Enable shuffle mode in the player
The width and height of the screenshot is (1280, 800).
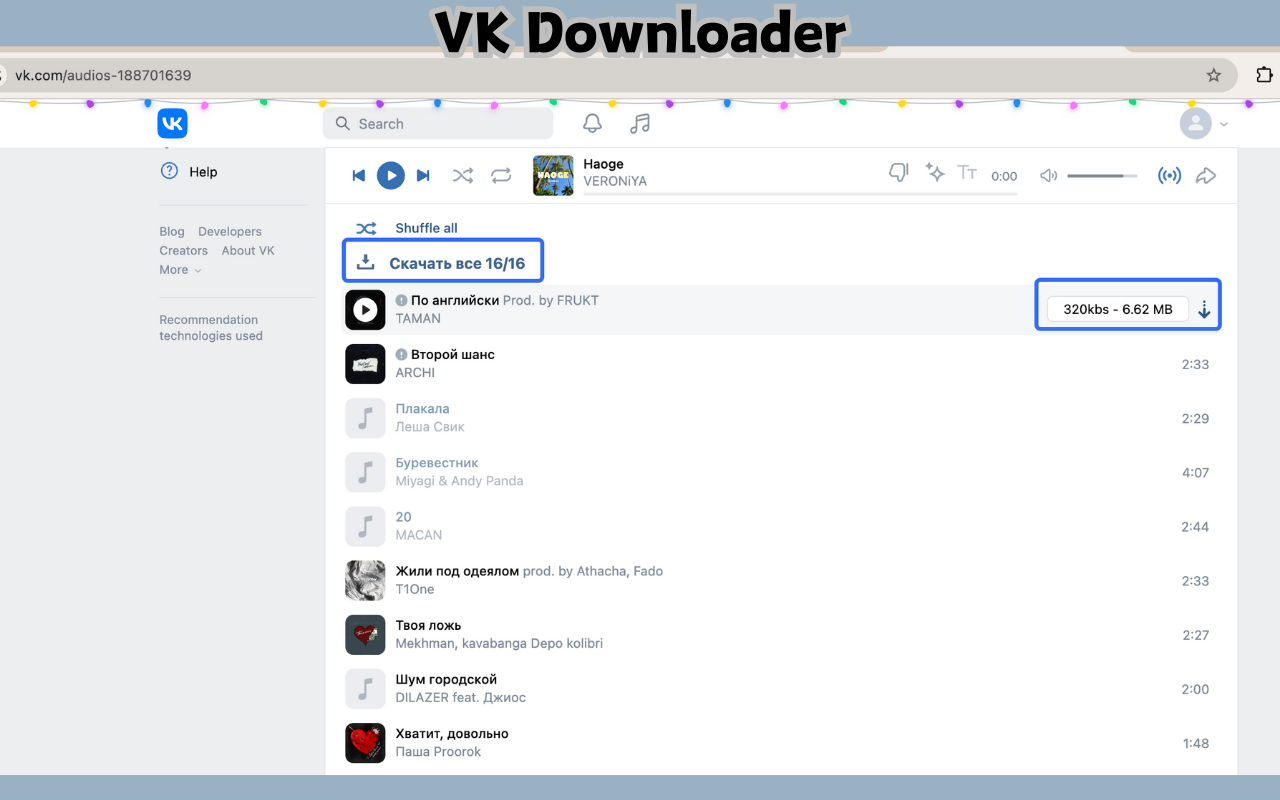(462, 175)
